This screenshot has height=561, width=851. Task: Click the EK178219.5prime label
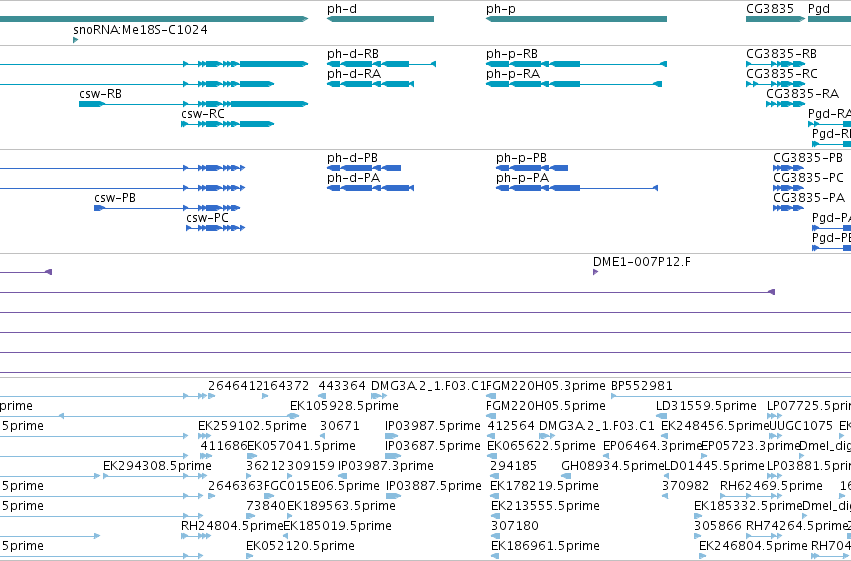click(x=544, y=486)
